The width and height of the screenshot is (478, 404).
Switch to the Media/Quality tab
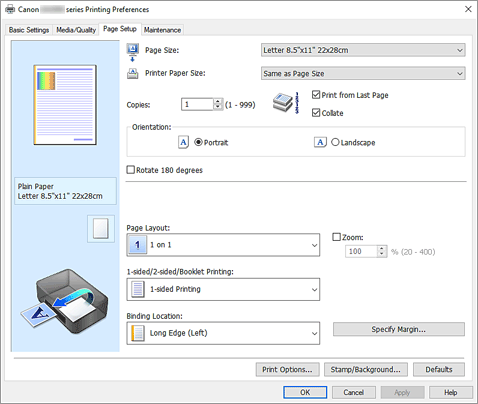[x=76, y=30]
